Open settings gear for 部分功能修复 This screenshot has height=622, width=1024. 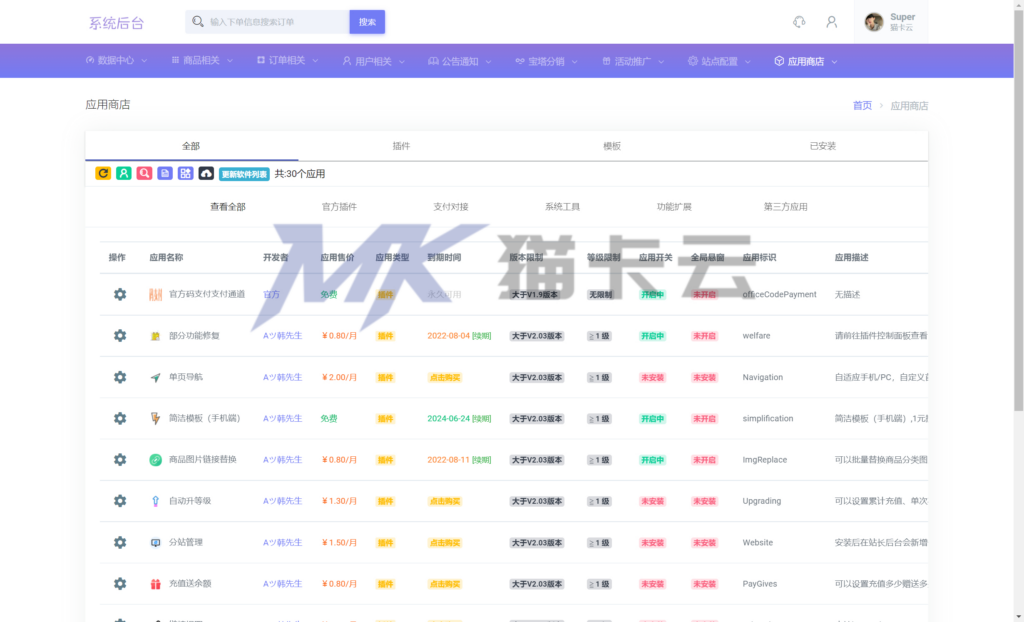click(120, 336)
